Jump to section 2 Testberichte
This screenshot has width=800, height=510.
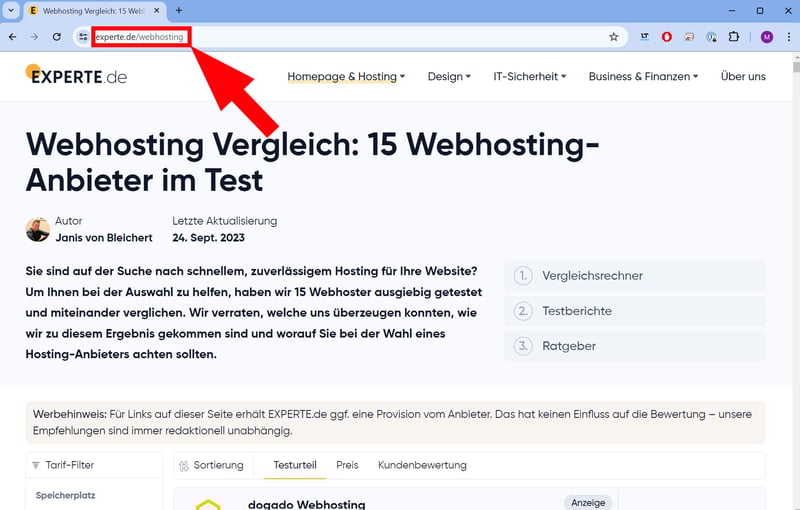point(635,311)
